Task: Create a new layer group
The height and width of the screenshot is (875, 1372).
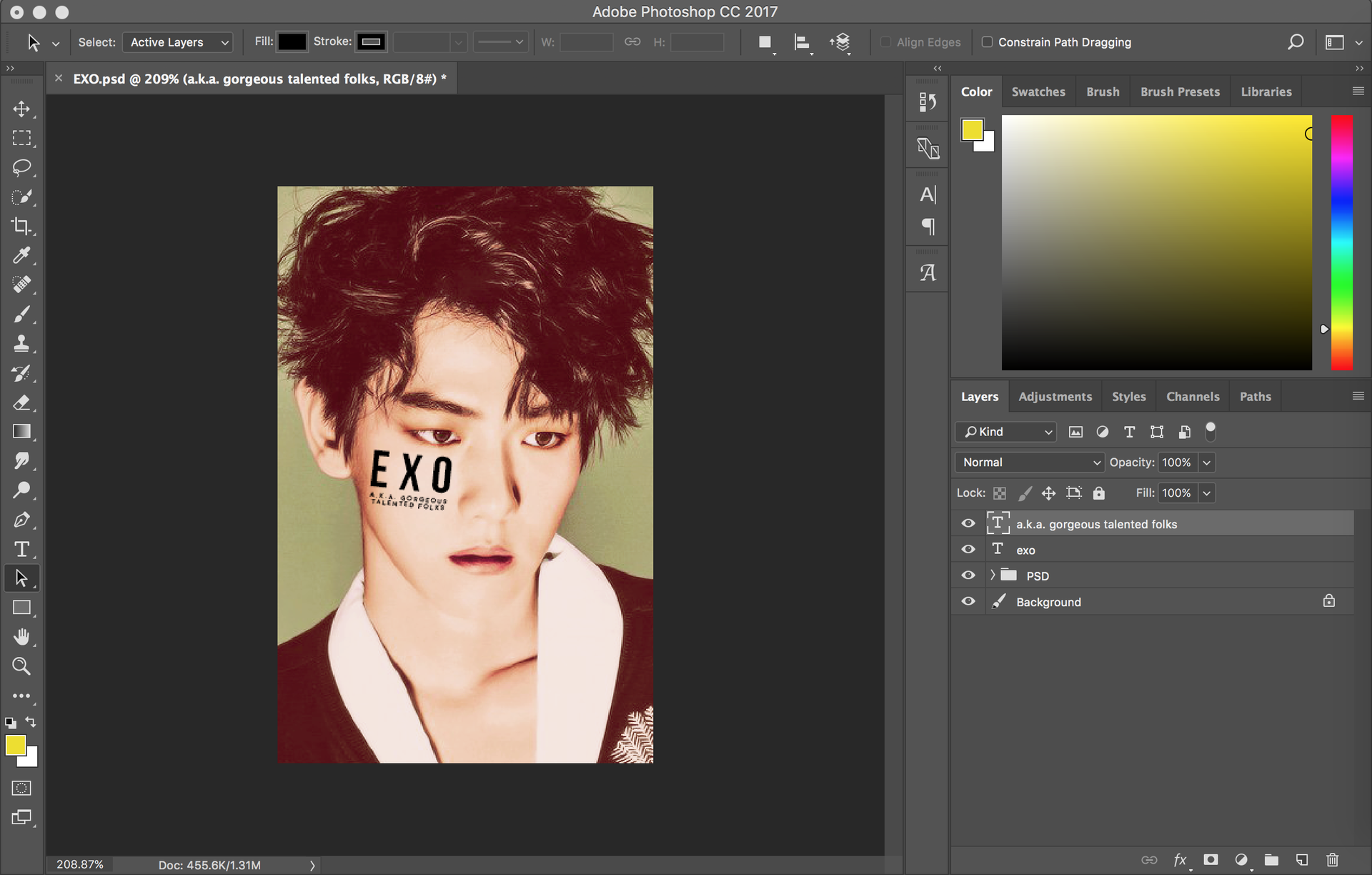Action: click(x=1271, y=859)
